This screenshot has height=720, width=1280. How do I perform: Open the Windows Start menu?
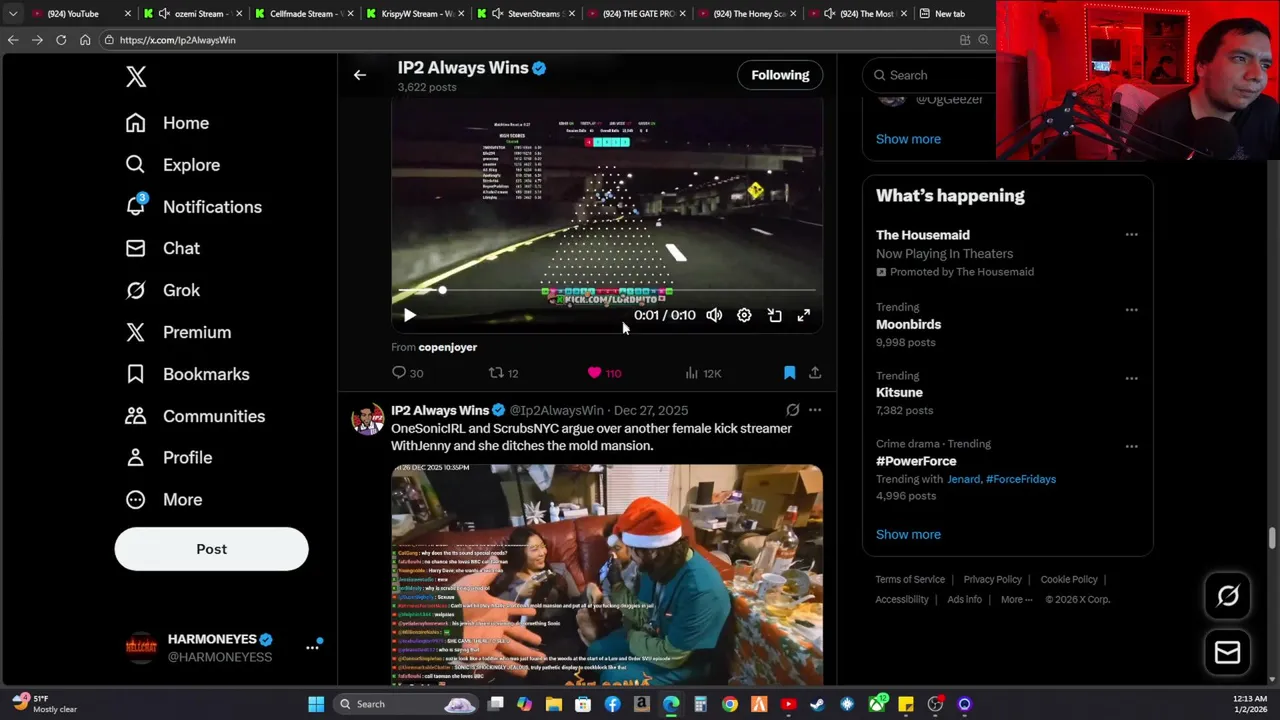click(x=316, y=704)
